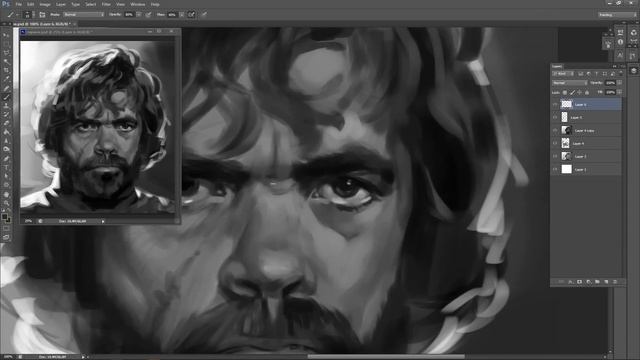Toggle visibility of Layer 4
Screen dimensions: 640x360
coord(555,143)
